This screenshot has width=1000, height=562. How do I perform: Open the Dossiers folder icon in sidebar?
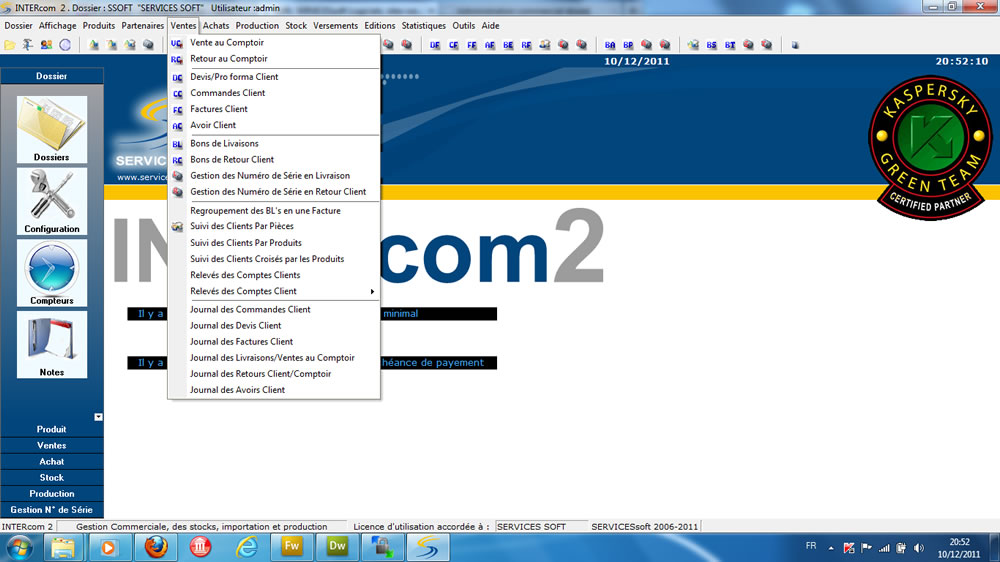click(x=52, y=129)
